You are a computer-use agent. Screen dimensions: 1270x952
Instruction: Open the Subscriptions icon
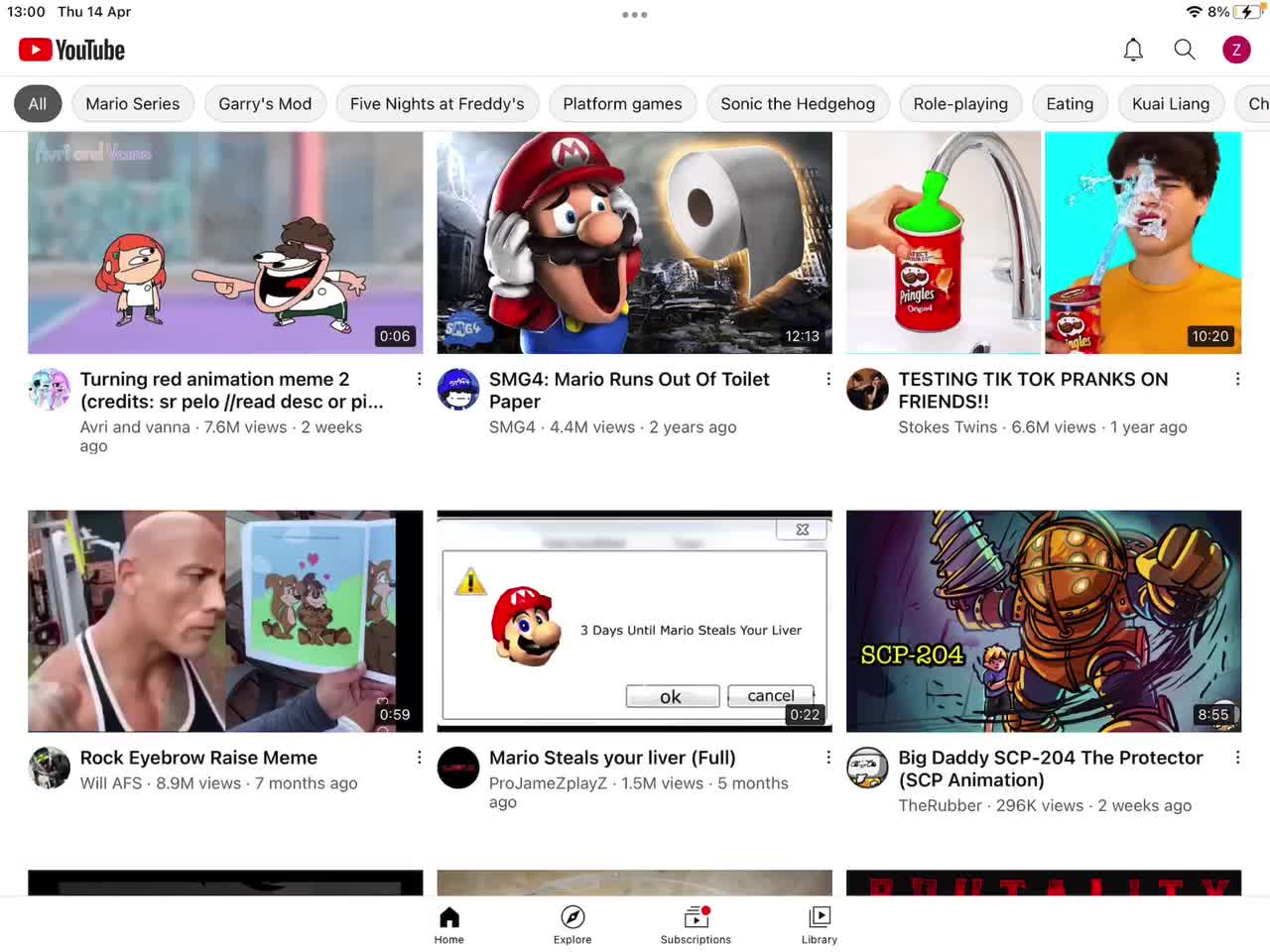tap(697, 917)
